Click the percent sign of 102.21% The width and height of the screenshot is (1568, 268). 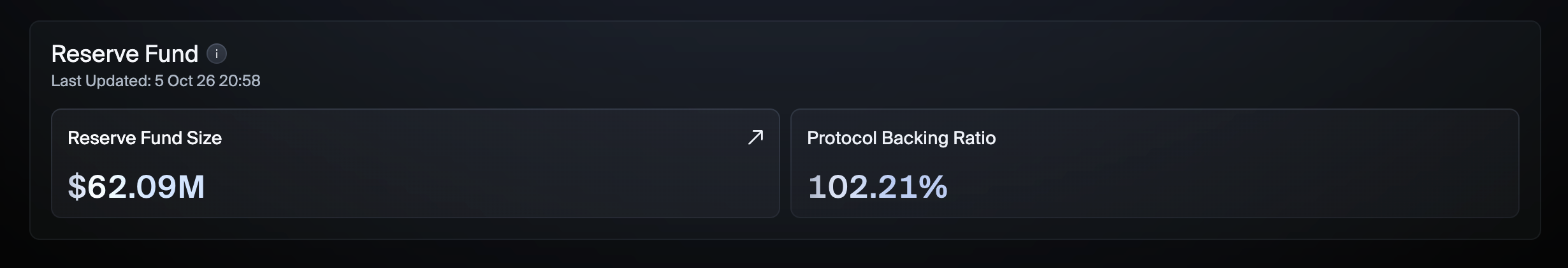(934, 187)
